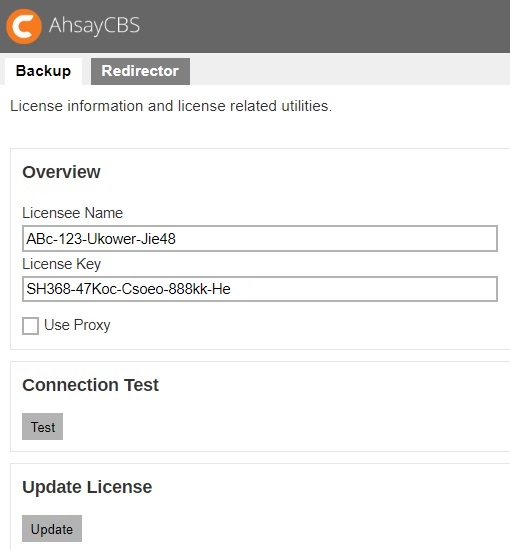Viewport: 510px width, 550px height.
Task: Click the Overview section heading
Action: (x=61, y=172)
